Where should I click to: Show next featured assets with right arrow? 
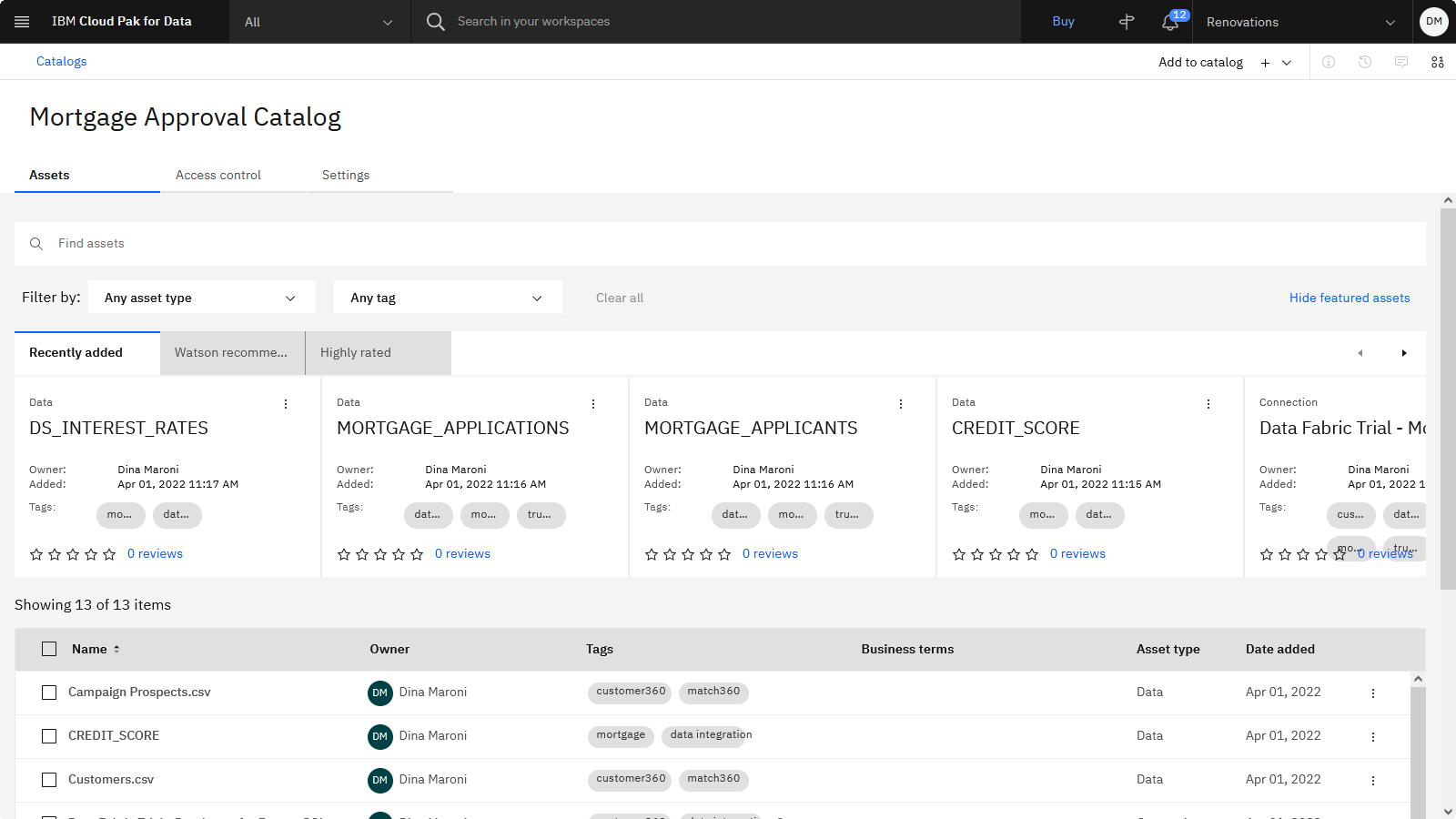tap(1404, 353)
